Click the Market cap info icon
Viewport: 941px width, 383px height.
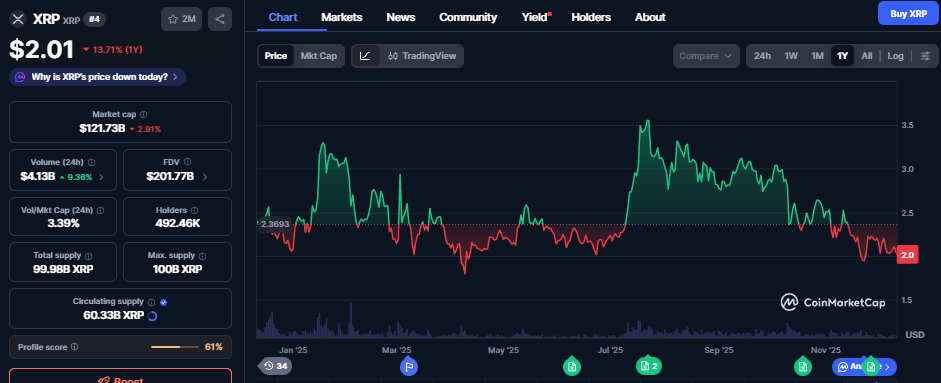[x=143, y=114]
